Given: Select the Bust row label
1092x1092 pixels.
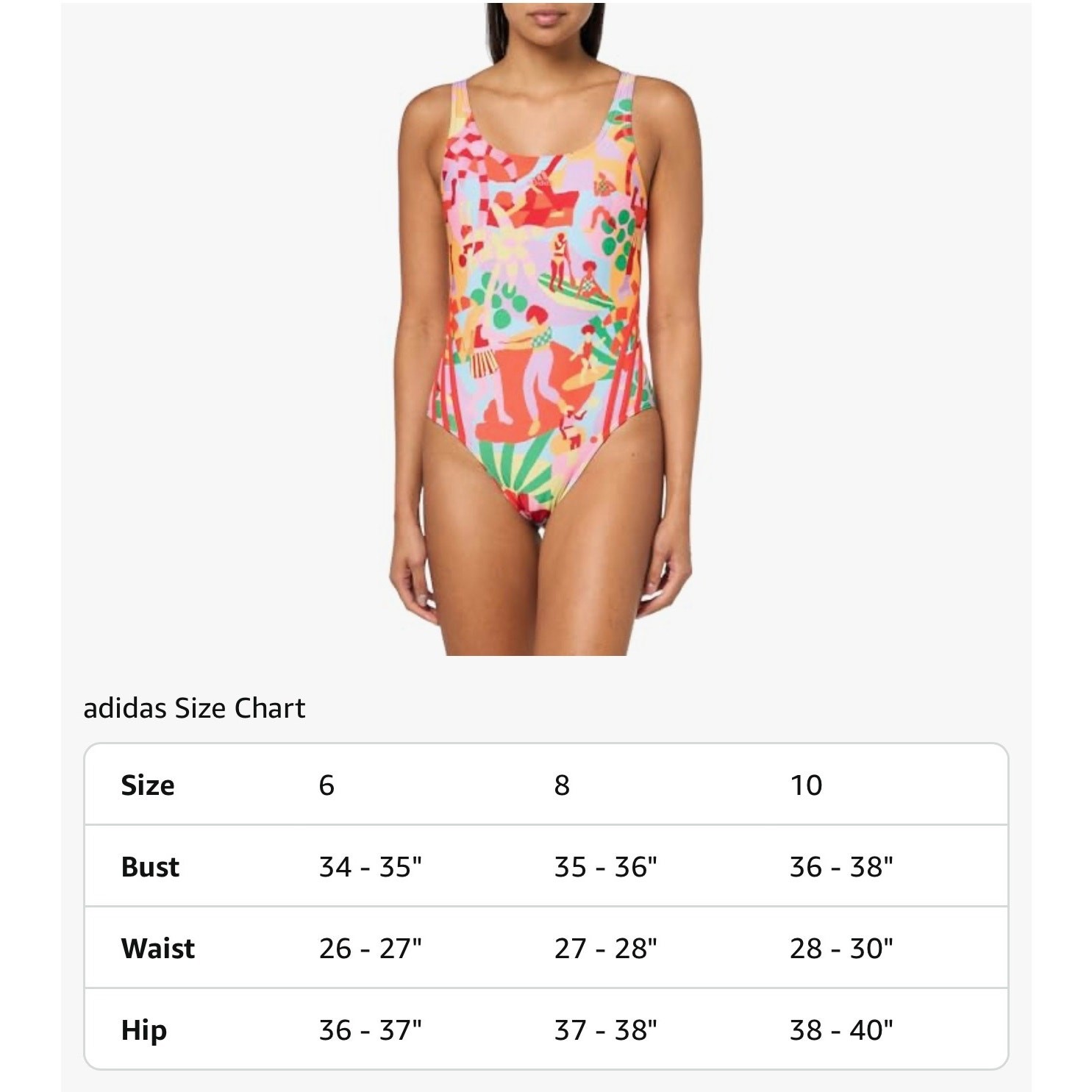Looking at the screenshot, I should [x=150, y=867].
